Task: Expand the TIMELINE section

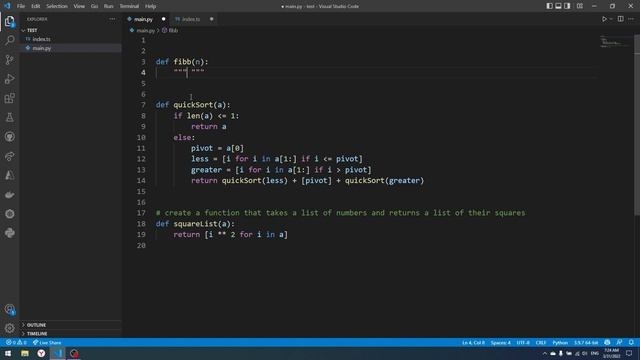Action: 70,333
